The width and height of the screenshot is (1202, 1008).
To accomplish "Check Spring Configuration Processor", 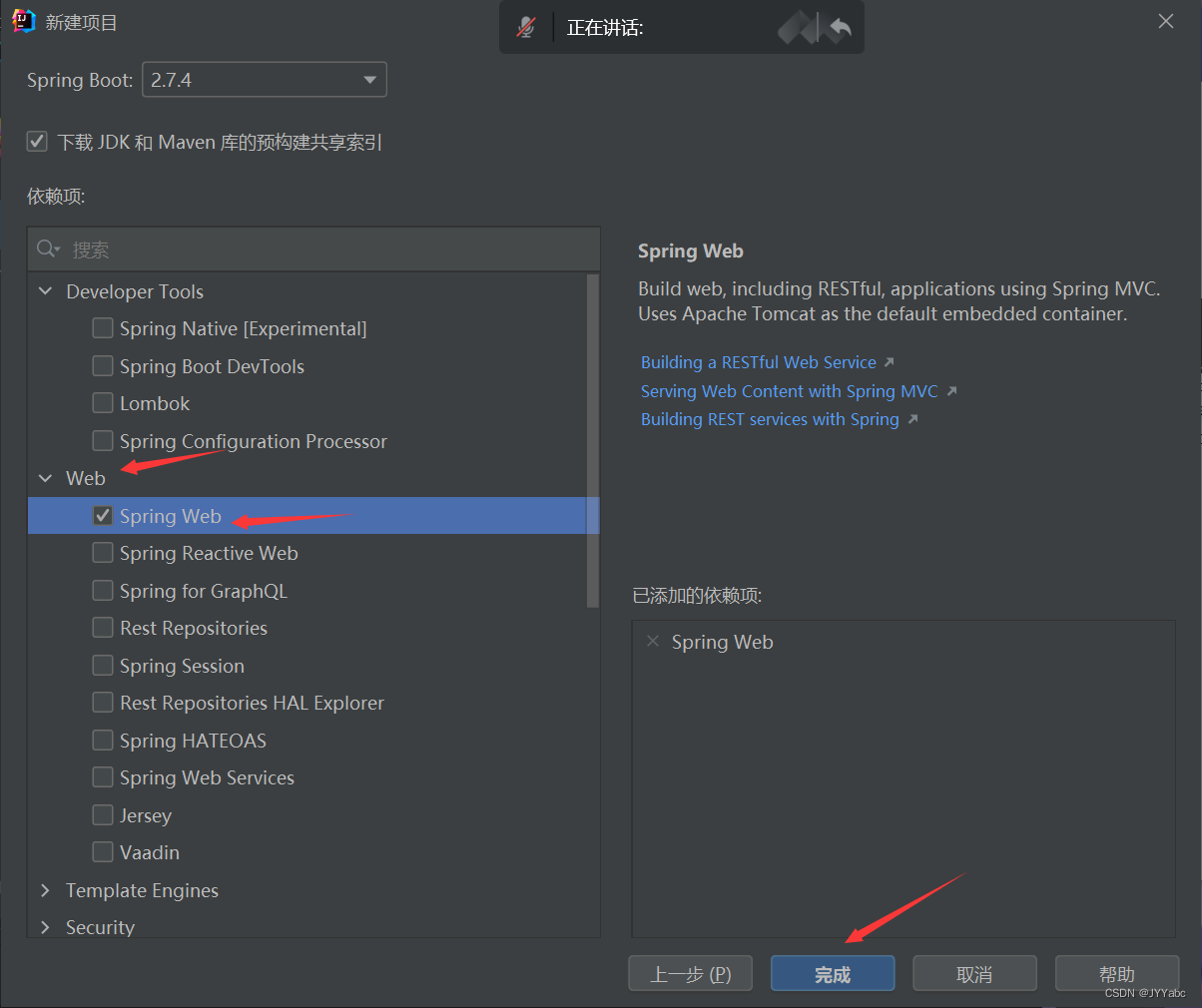I will pyautogui.click(x=102, y=441).
